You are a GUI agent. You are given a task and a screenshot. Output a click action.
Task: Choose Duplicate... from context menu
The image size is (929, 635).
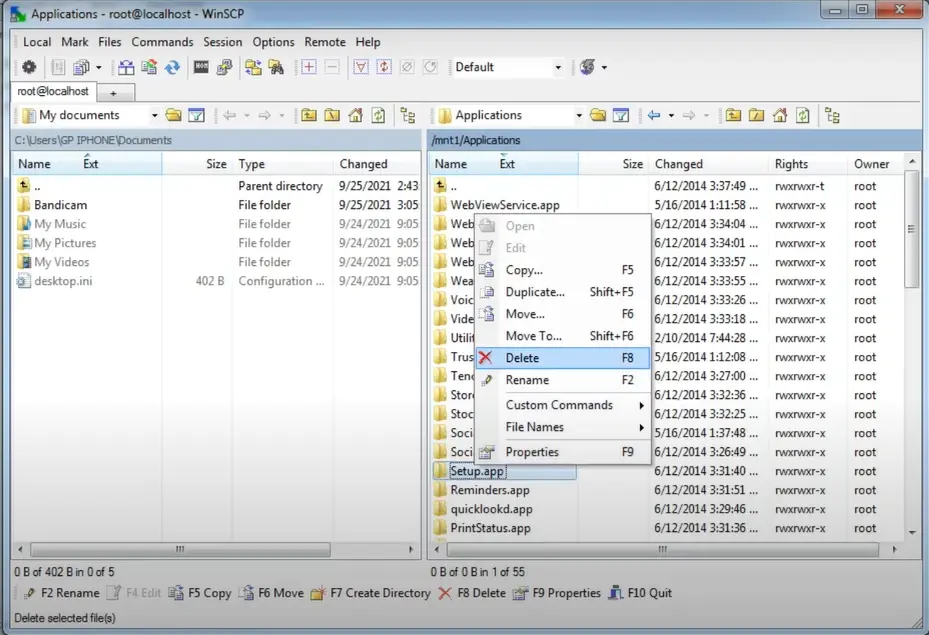pos(563,291)
